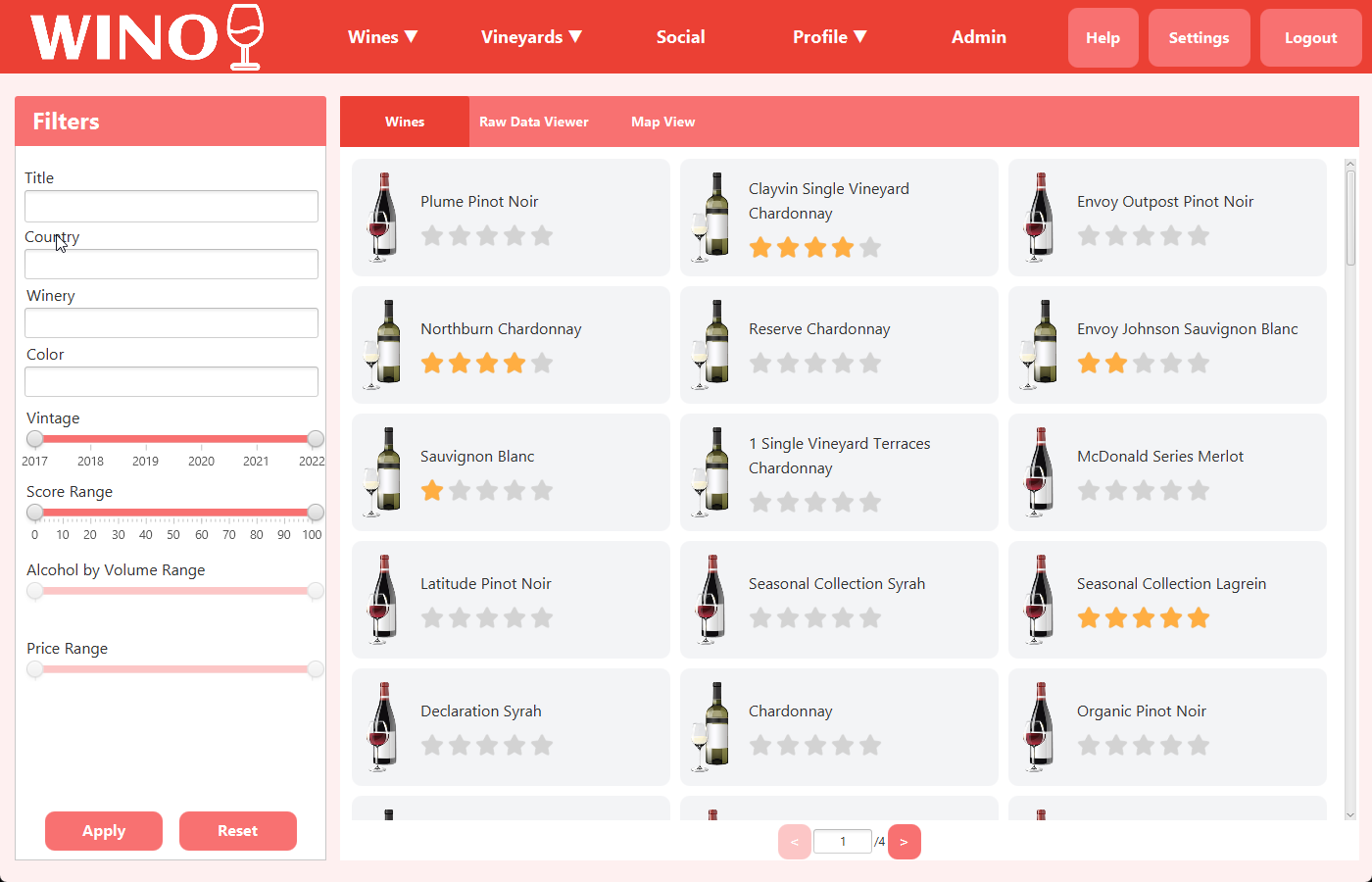Switch to the Raw Data Viewer tab
Screen dimensions: 1372x882
(x=533, y=122)
